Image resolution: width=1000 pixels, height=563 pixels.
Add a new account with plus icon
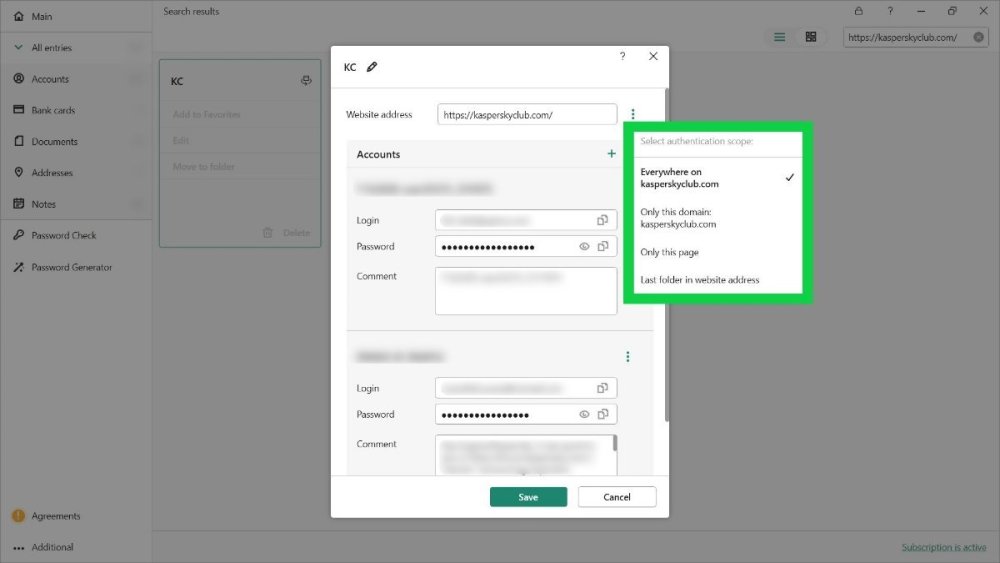(611, 154)
